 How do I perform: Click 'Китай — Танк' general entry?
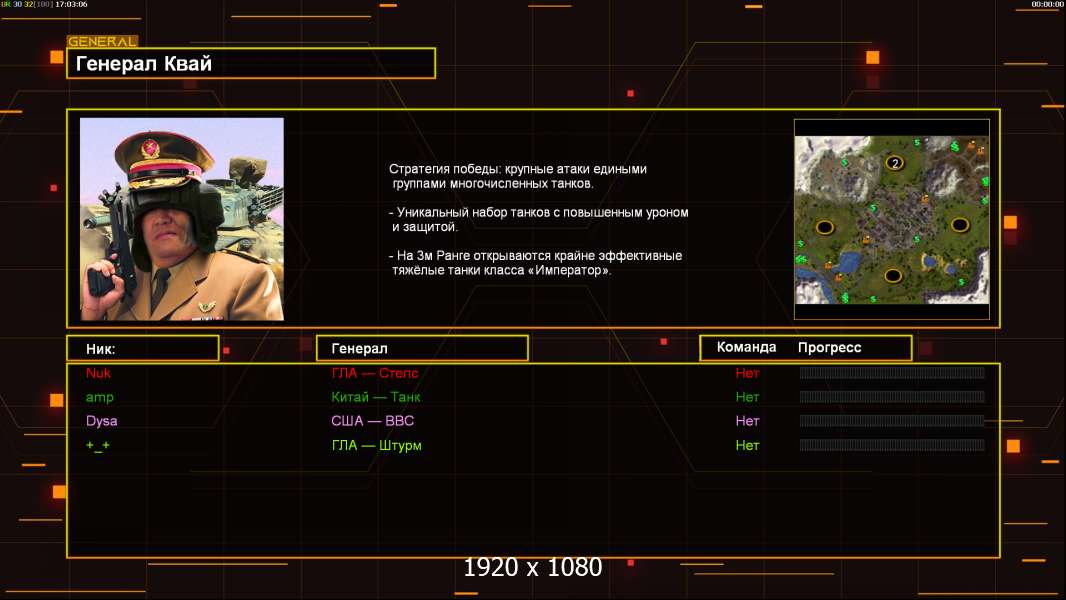[x=376, y=397]
